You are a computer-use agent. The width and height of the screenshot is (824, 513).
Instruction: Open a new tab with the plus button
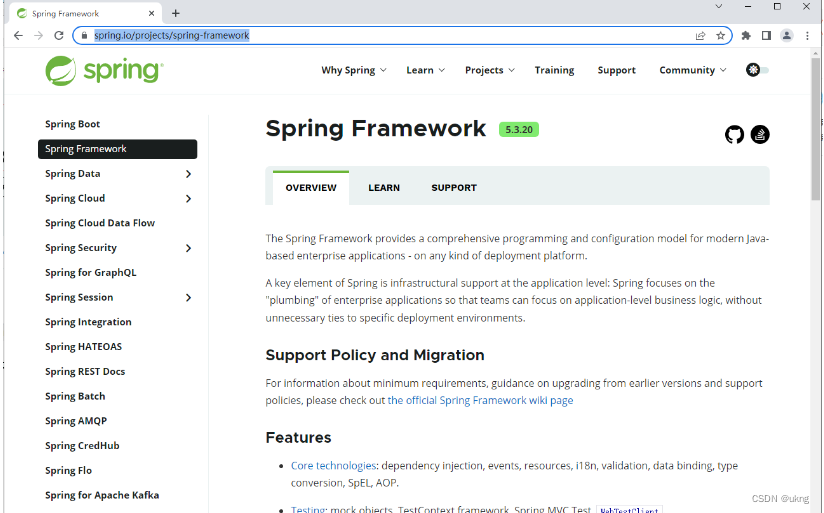click(x=176, y=13)
